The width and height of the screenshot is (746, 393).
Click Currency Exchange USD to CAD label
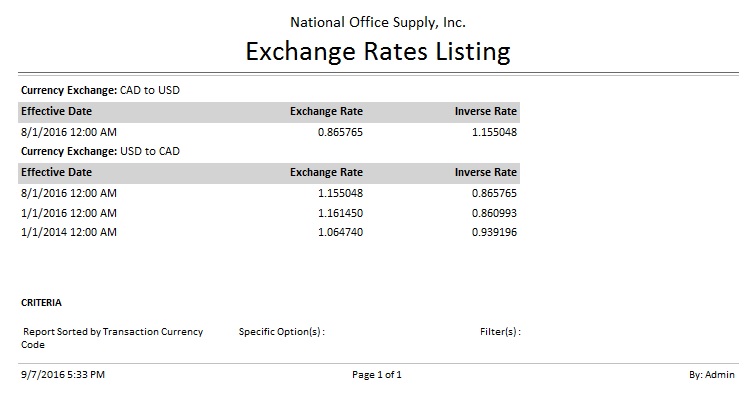point(100,151)
